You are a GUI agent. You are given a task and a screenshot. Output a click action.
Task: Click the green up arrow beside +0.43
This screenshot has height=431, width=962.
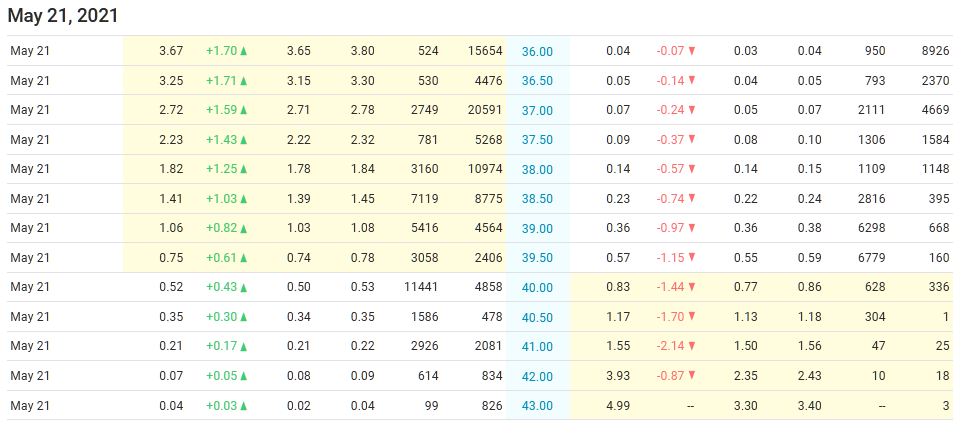point(244,287)
